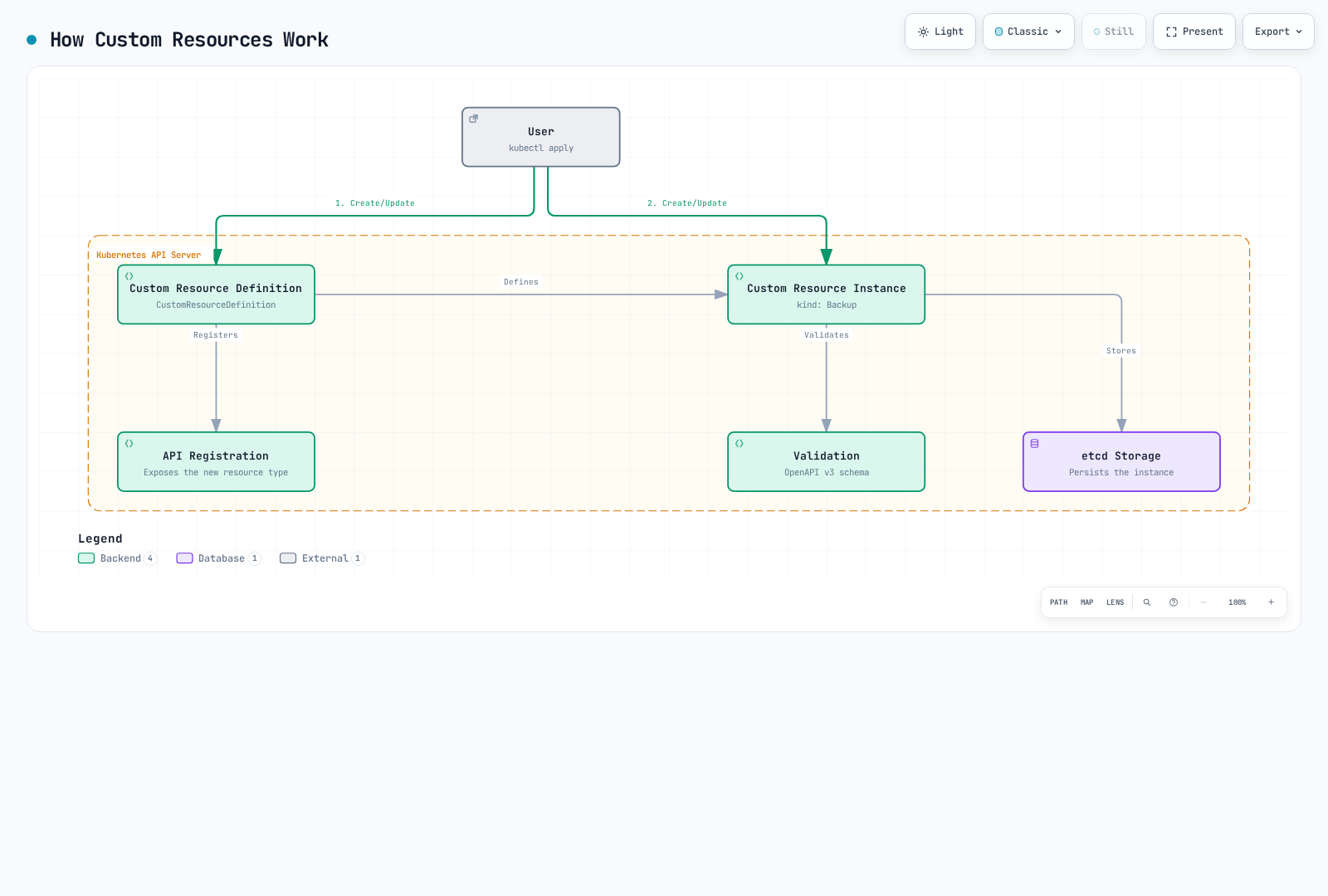Select the Validation node

tap(827, 462)
